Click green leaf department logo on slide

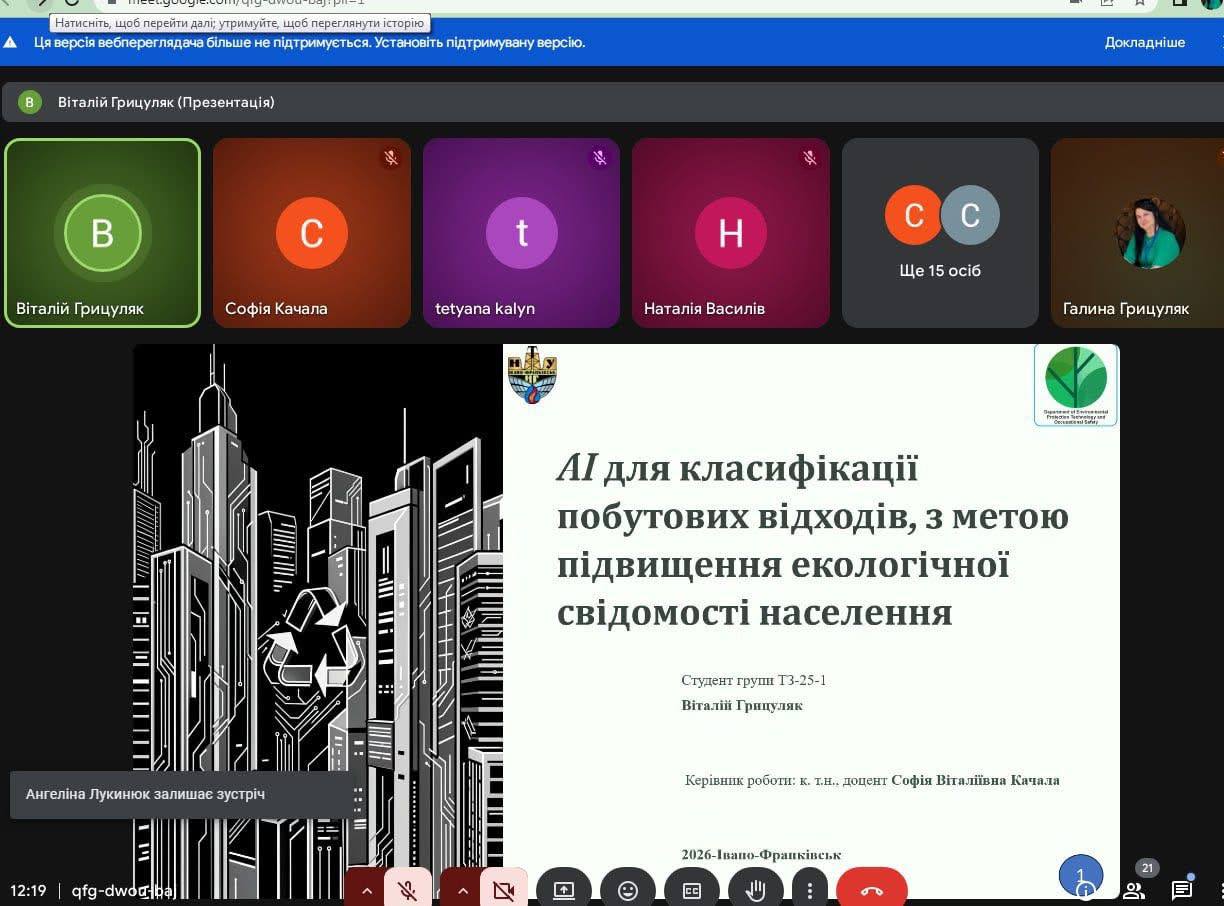pos(1076,385)
